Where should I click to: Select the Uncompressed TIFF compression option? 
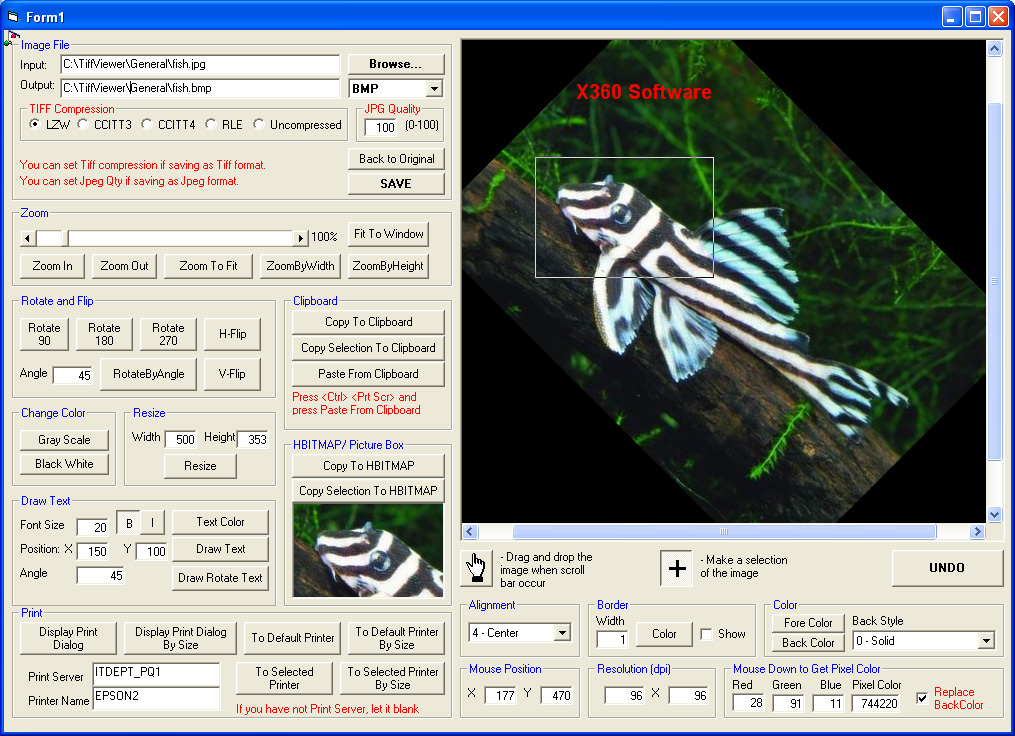(257, 123)
